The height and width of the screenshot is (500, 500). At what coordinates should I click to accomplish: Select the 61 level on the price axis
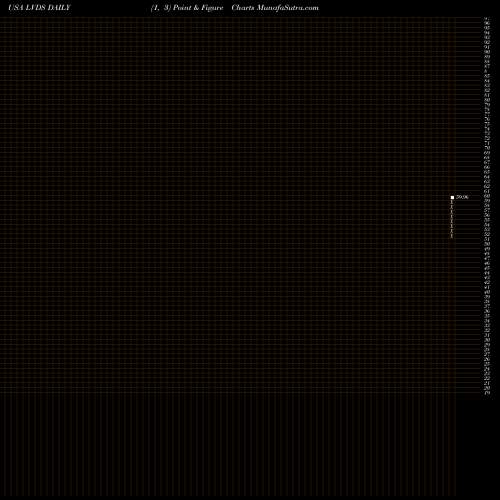[x=487, y=191]
